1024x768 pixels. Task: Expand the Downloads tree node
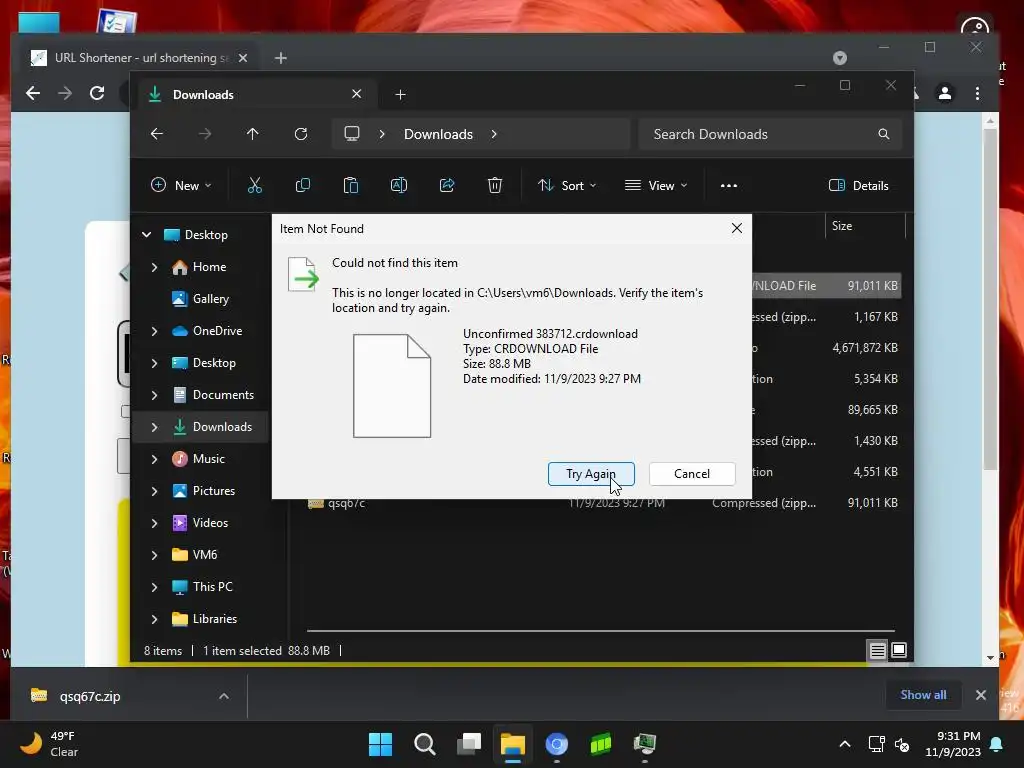(154, 426)
